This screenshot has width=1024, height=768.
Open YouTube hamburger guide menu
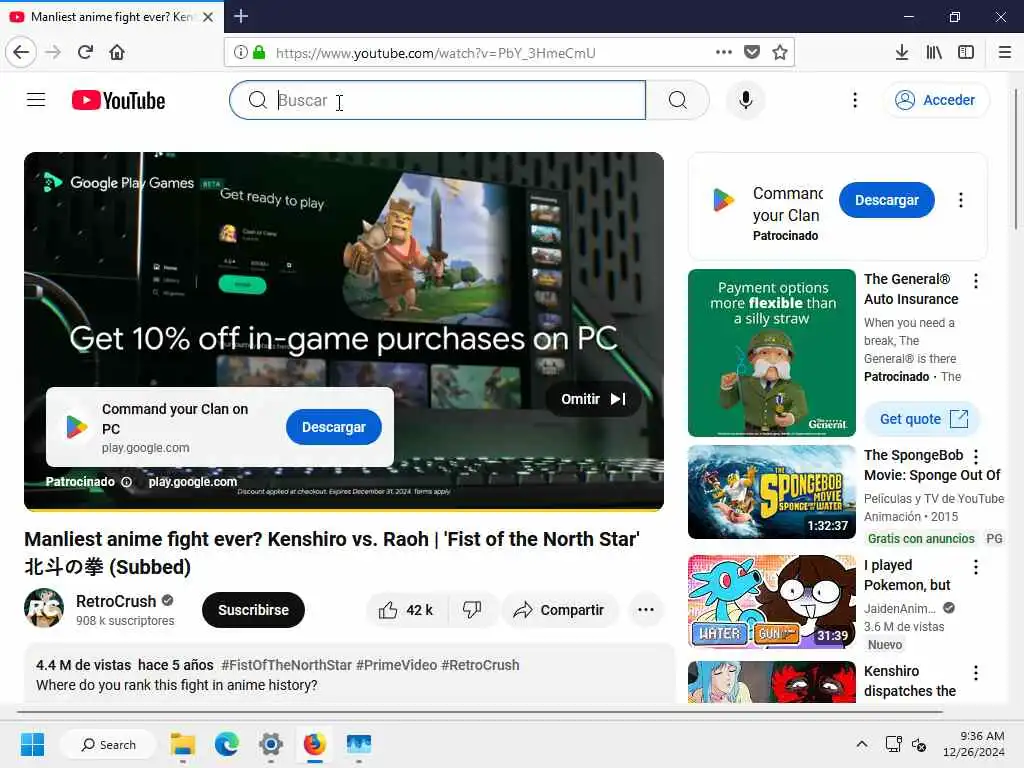tap(36, 100)
